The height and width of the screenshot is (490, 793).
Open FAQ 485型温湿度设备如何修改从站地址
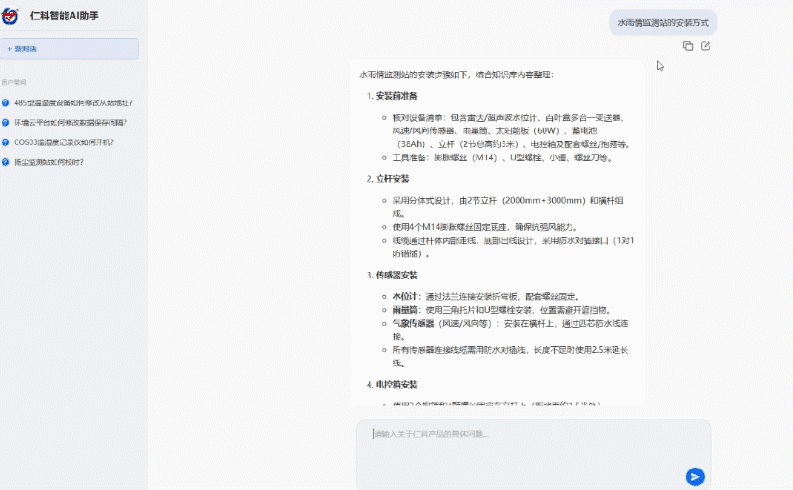pyautogui.click(x=73, y=103)
